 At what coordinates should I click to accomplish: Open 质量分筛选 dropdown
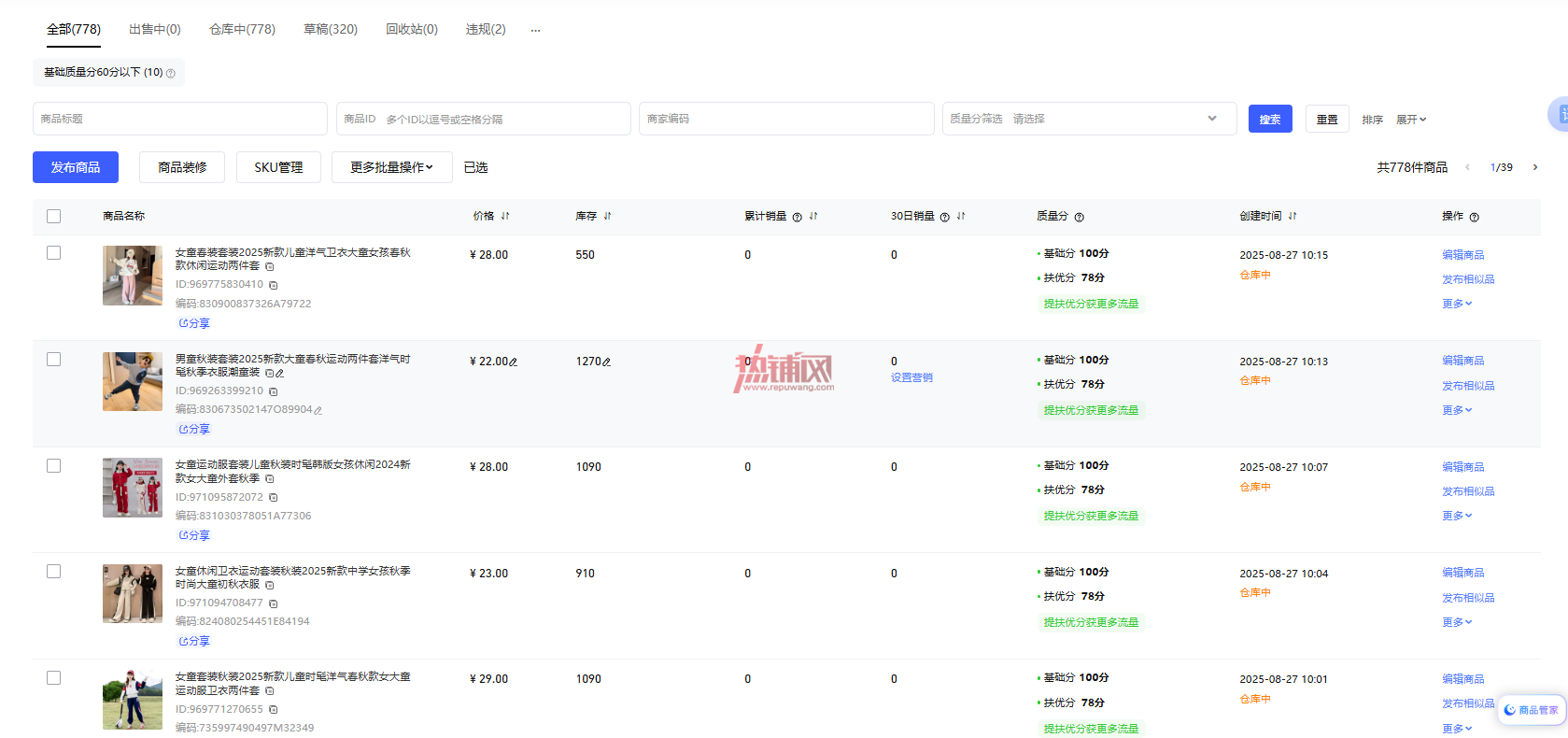point(1089,119)
